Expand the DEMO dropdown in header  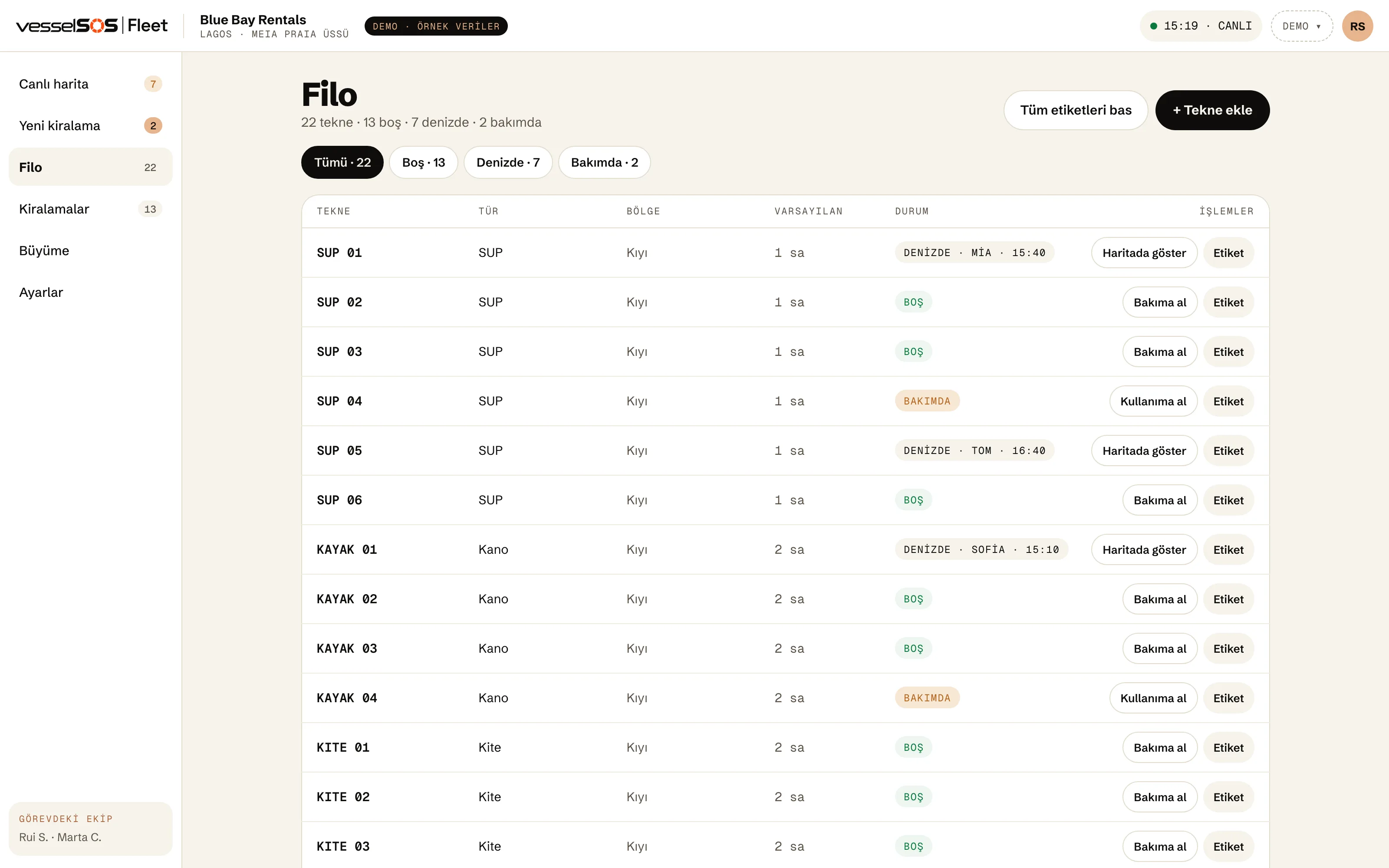(x=1302, y=26)
